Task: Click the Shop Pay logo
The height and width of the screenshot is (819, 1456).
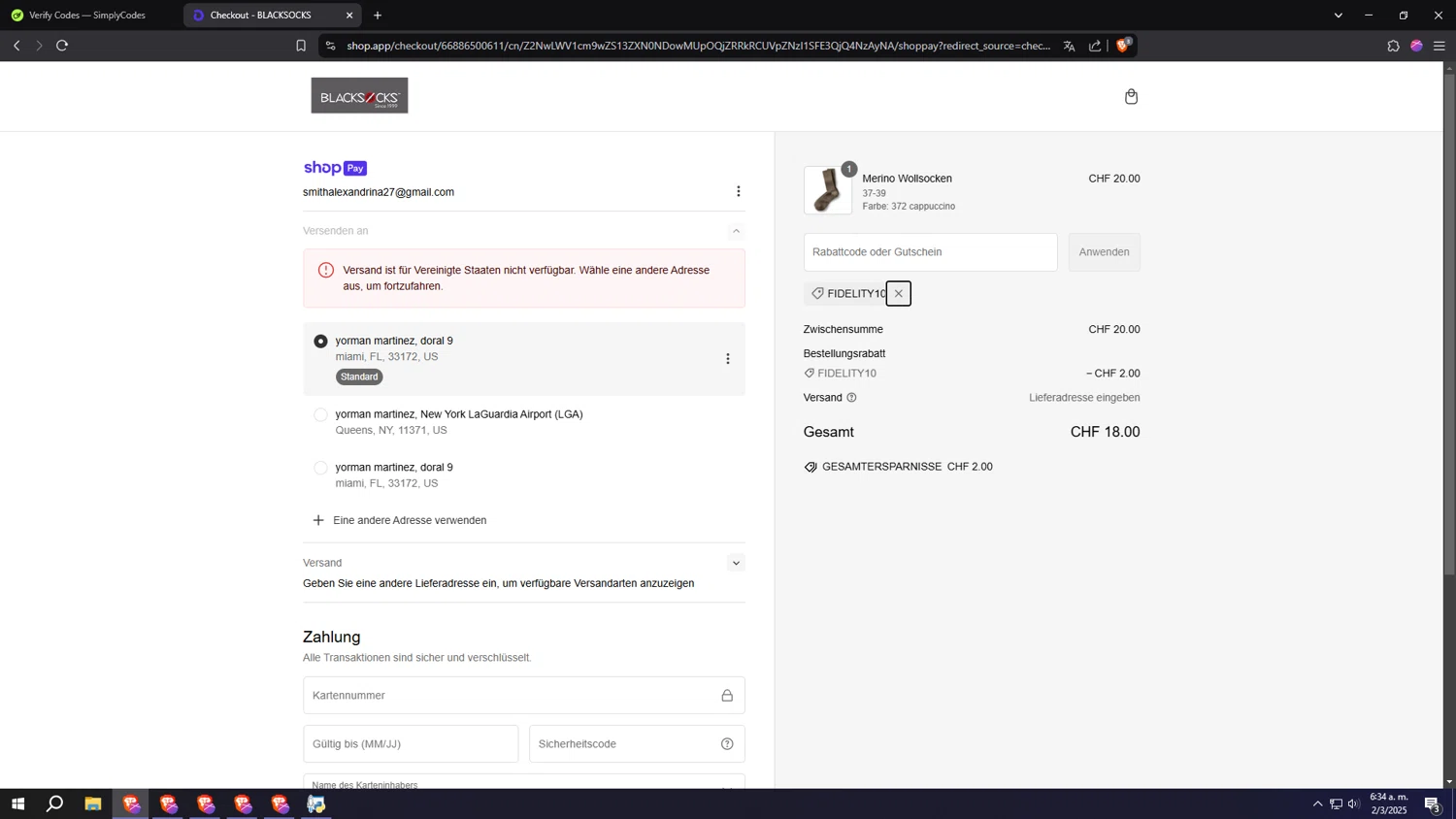Action: click(x=335, y=168)
